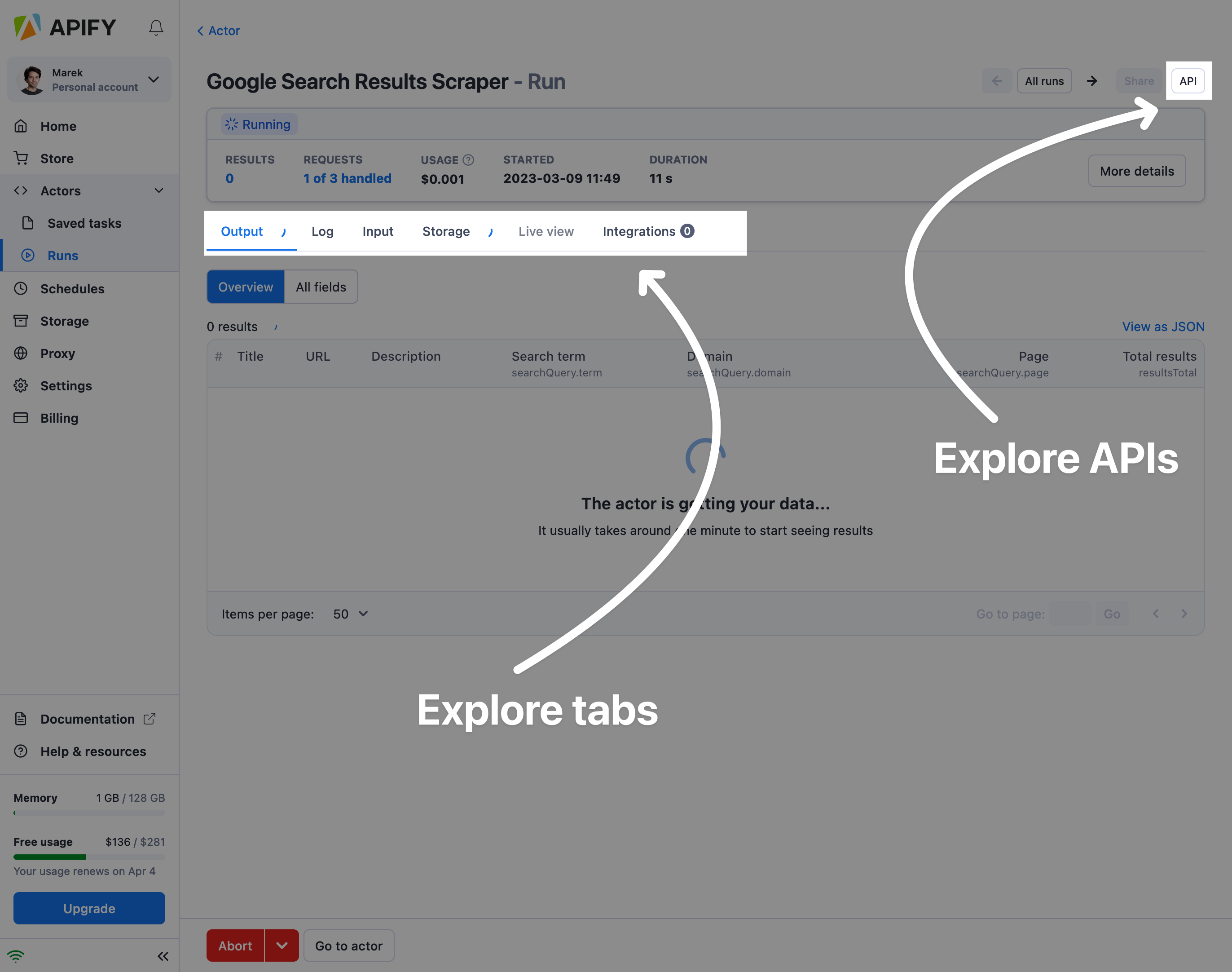
Task: Open the Store from sidebar
Action: tap(56, 159)
